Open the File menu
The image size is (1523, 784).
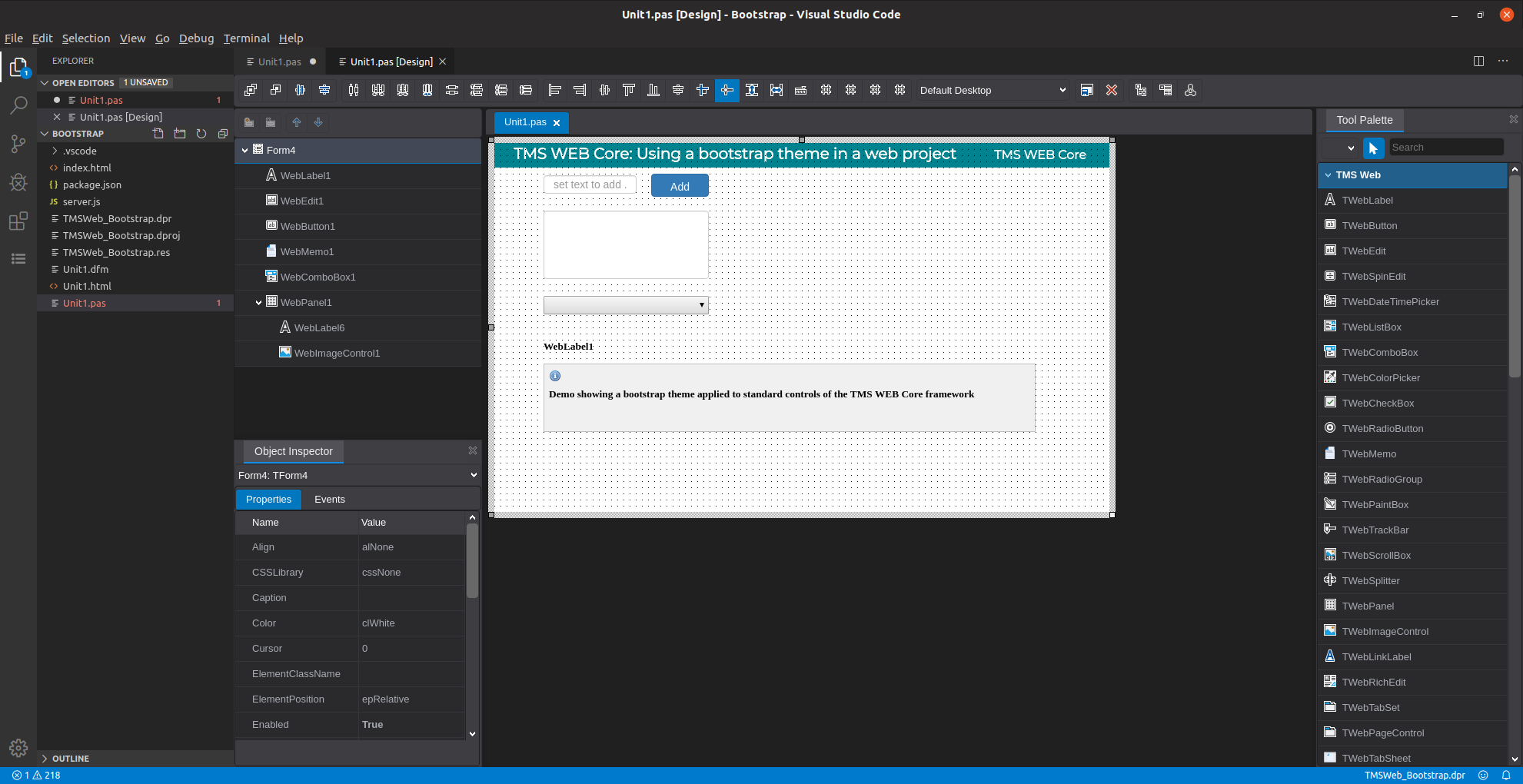(14, 38)
